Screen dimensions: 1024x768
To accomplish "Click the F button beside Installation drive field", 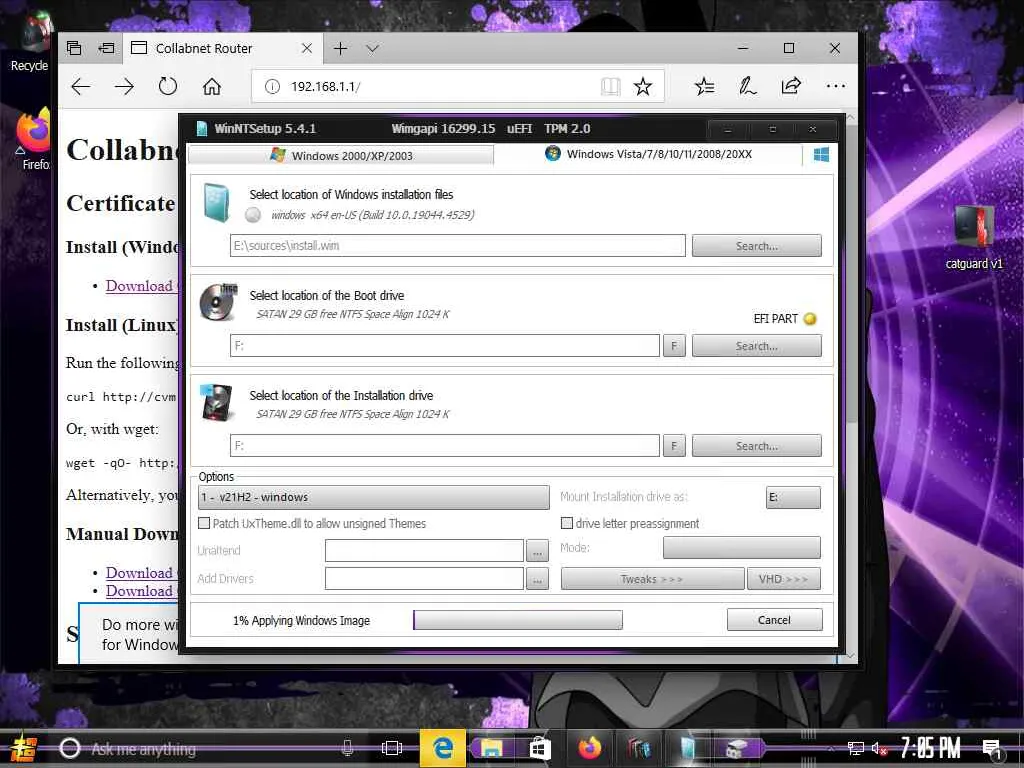I will point(674,445).
